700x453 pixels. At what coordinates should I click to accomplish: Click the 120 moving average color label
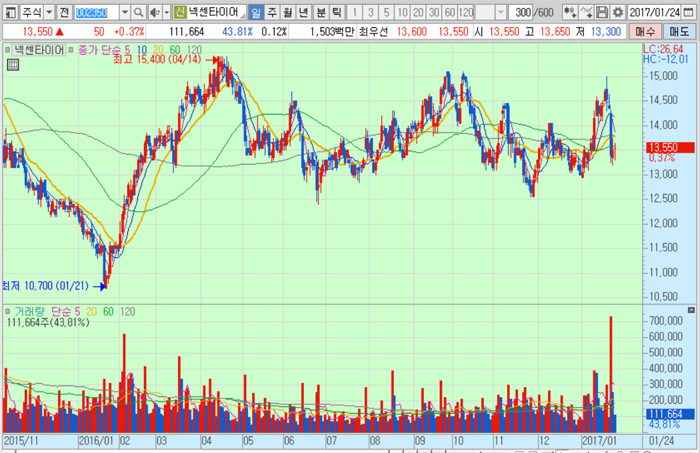193,49
